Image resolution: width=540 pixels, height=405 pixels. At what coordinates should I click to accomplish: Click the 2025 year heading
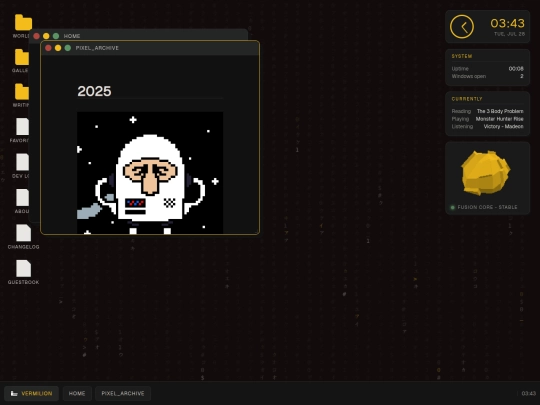coord(94,91)
